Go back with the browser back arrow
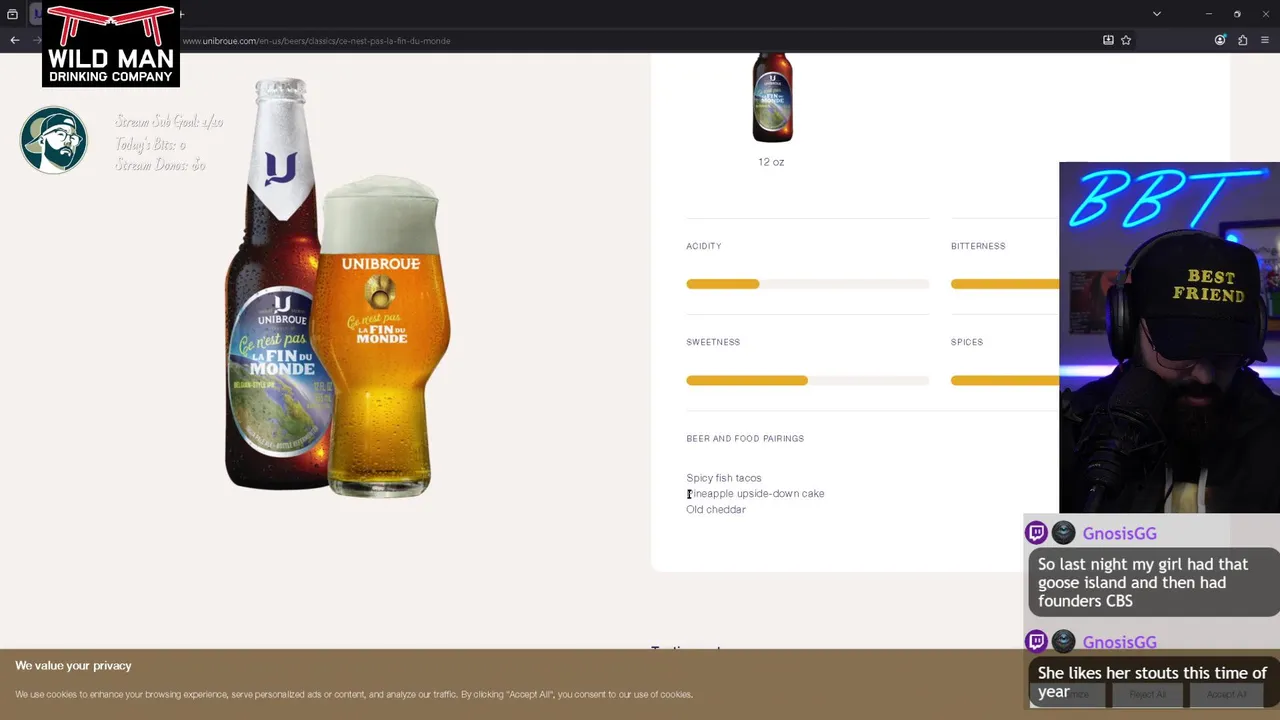 [x=14, y=40]
